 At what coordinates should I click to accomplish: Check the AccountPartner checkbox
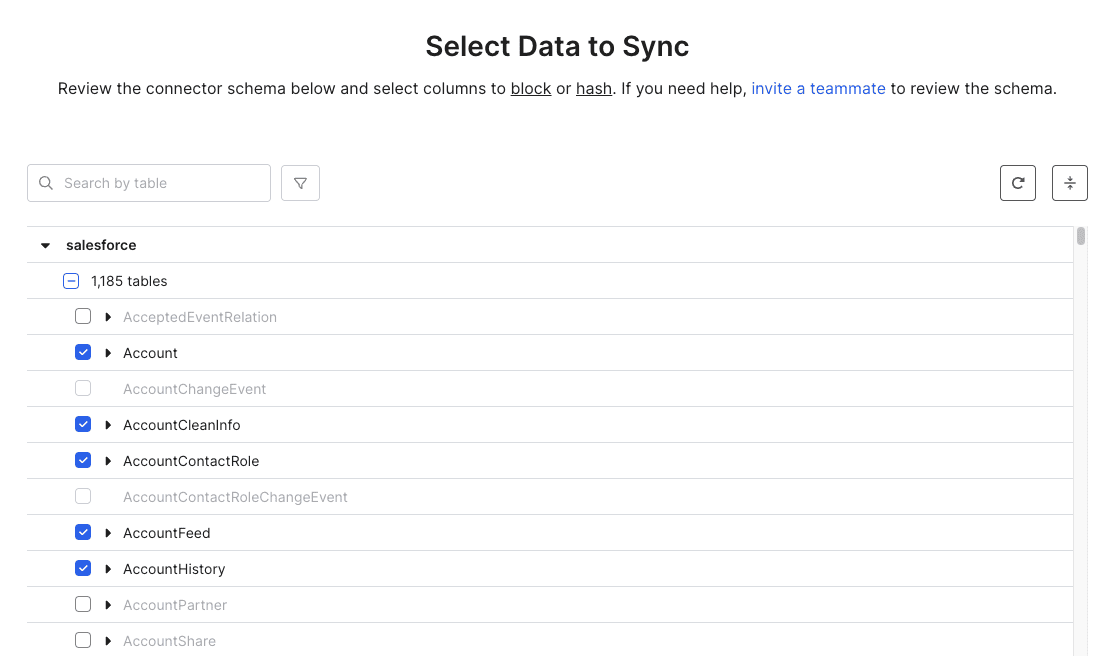pos(83,604)
